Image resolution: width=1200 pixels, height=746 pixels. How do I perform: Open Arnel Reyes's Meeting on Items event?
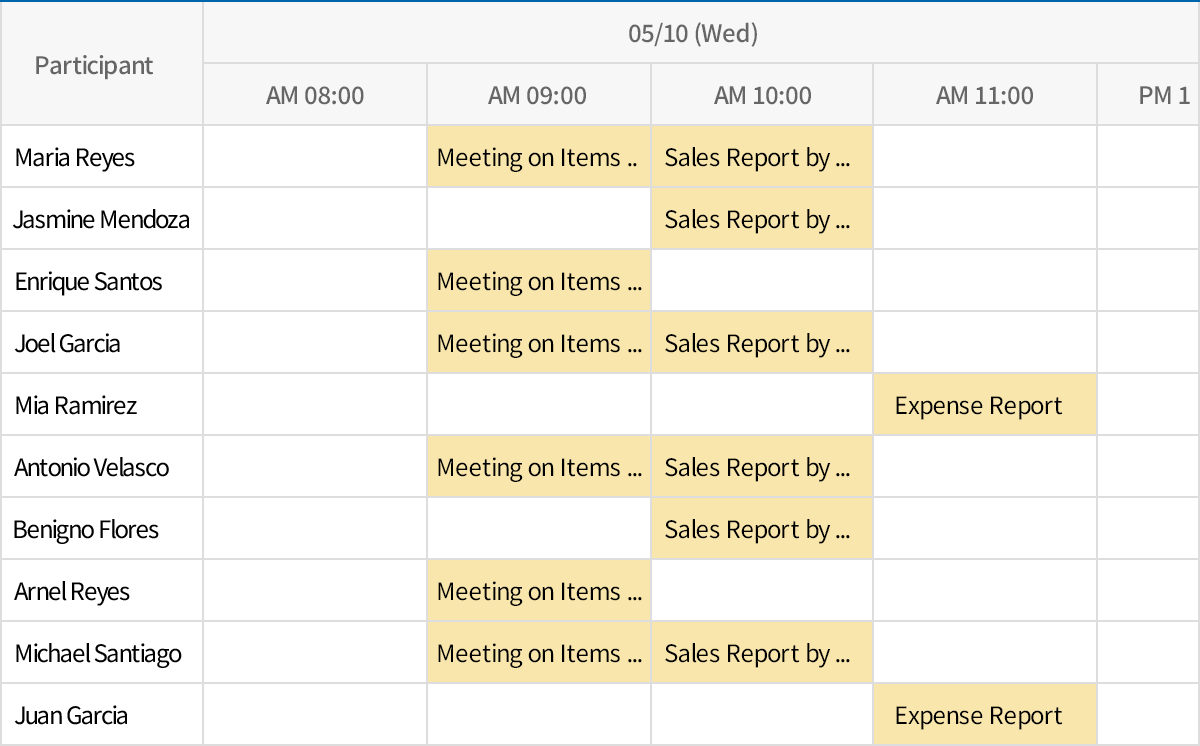point(538,590)
